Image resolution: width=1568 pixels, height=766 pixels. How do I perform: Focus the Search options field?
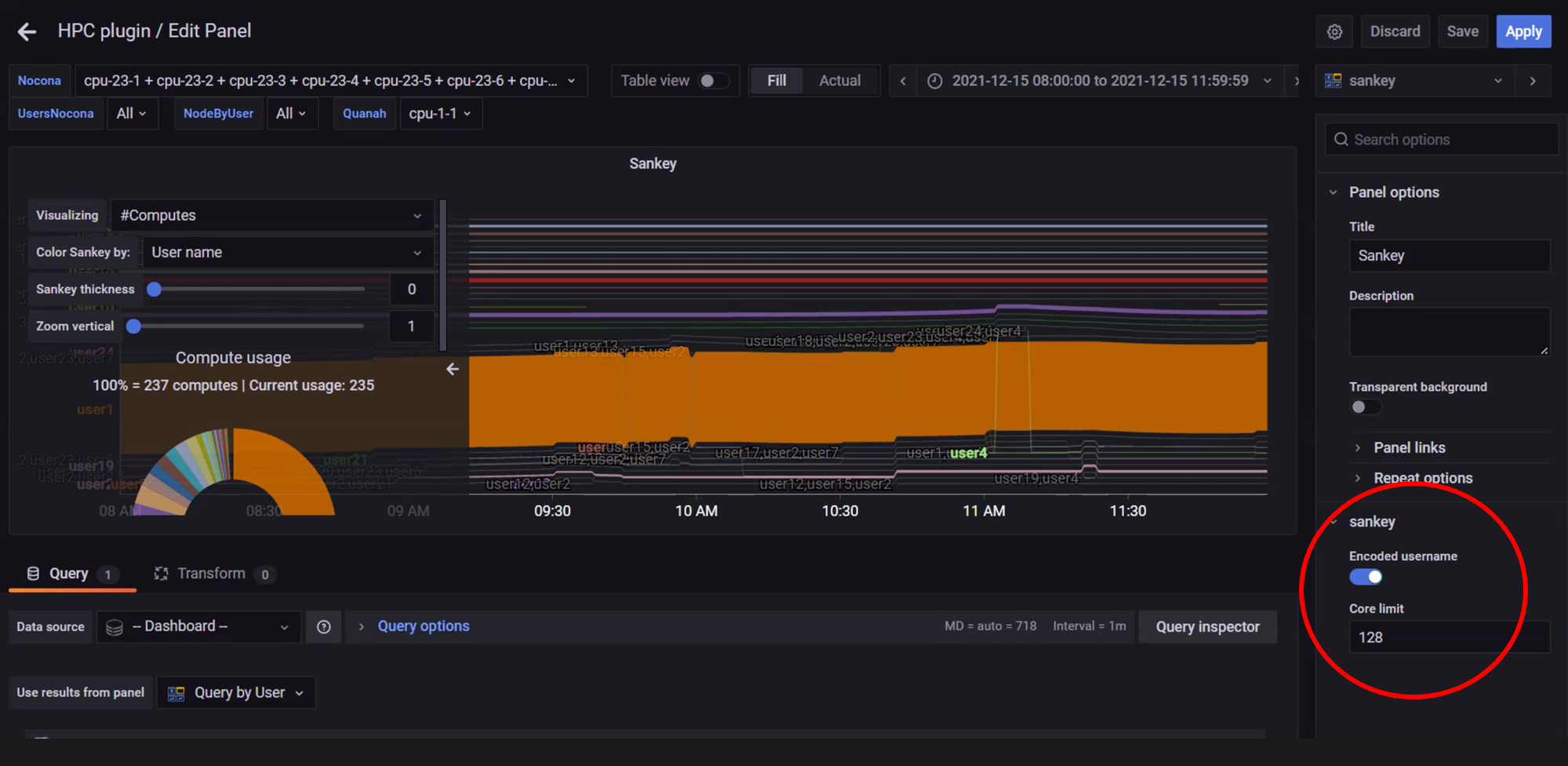point(1442,140)
